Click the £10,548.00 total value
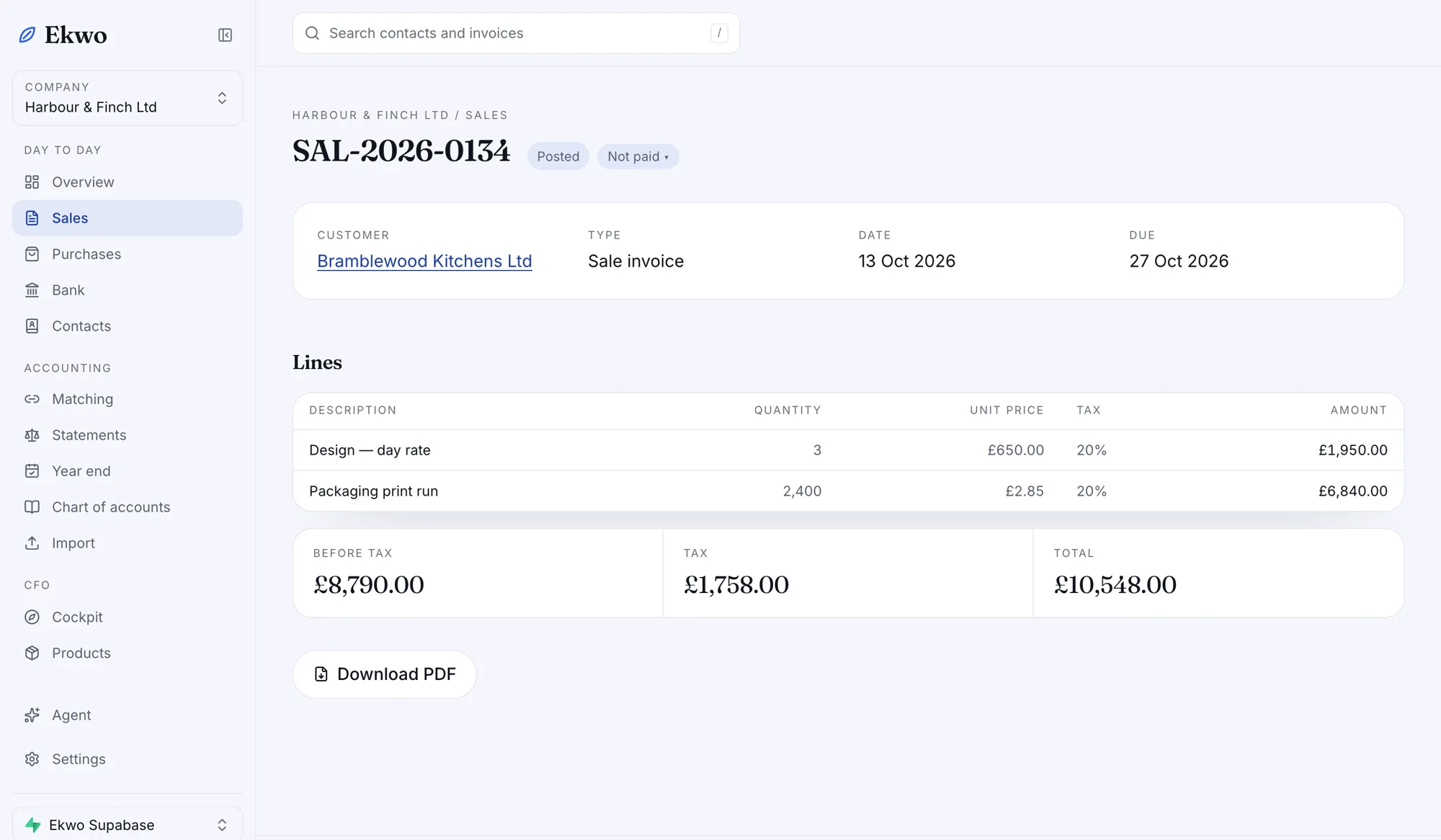The width and height of the screenshot is (1441, 840). [x=1115, y=585]
